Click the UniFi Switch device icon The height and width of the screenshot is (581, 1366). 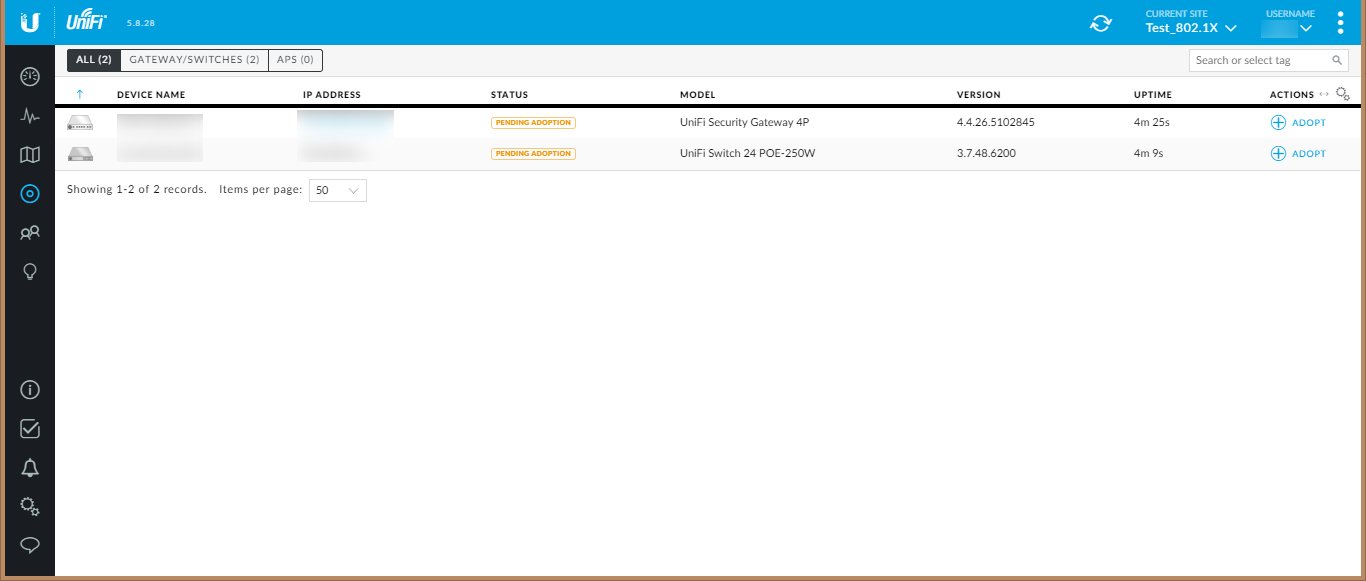coord(80,154)
